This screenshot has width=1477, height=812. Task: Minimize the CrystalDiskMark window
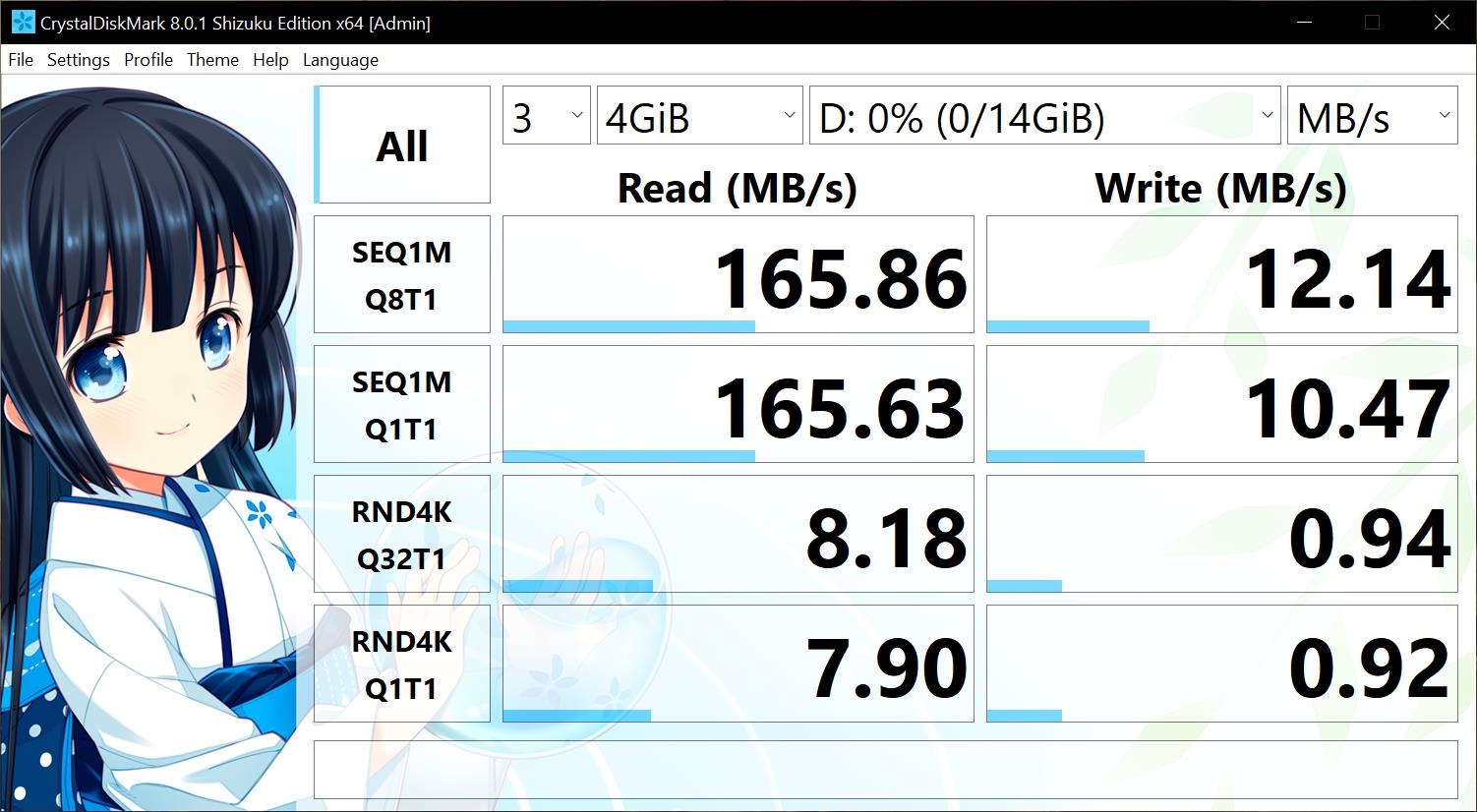tap(1305, 22)
